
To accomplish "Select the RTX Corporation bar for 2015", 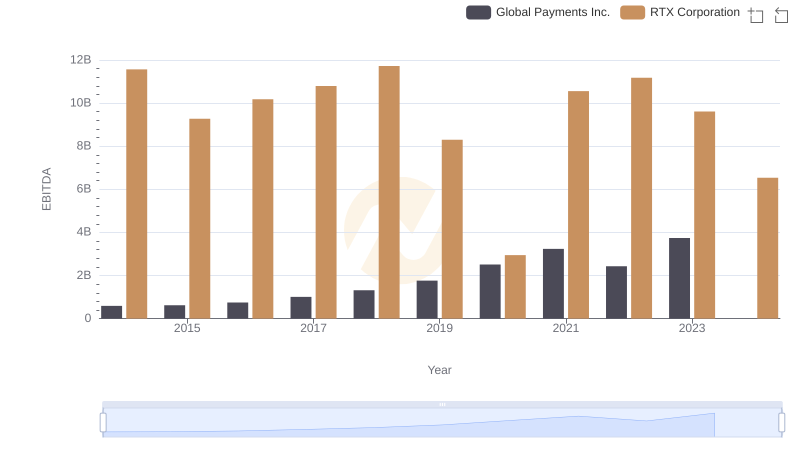I will pos(199,219).
